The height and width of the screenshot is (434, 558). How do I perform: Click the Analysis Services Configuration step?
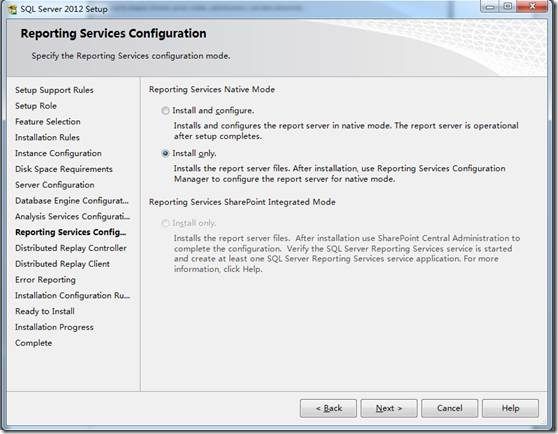click(x=73, y=216)
